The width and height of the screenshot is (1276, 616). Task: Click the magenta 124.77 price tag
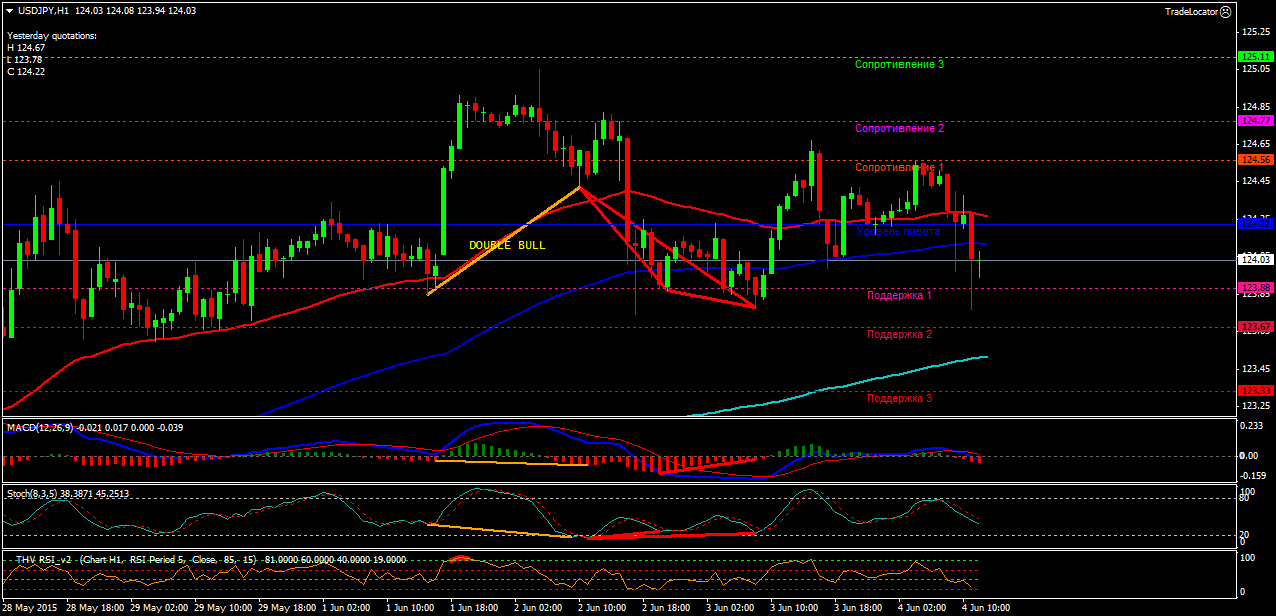tap(1254, 120)
